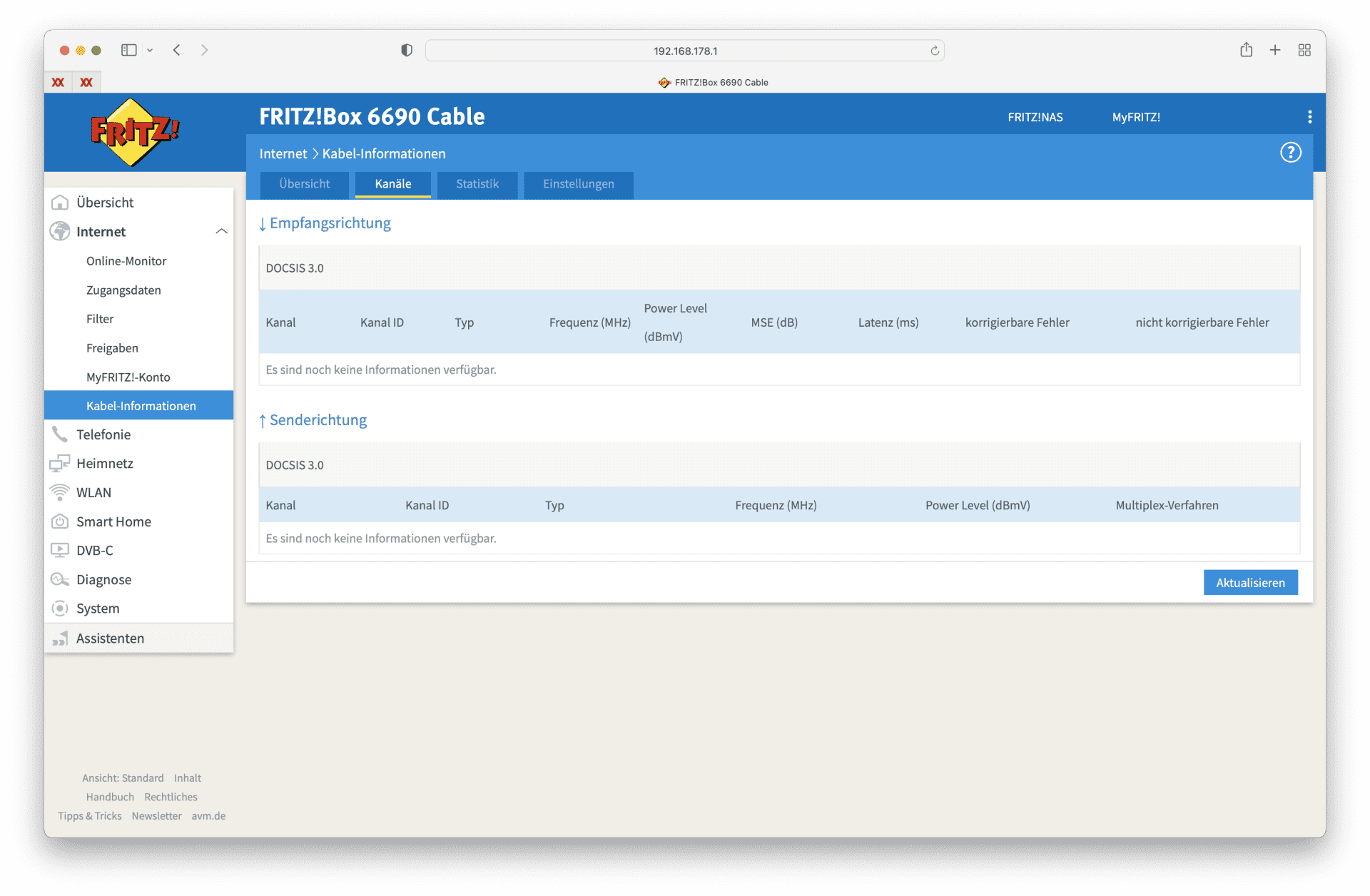
Task: Click the Diagnose icon
Action: point(60,579)
